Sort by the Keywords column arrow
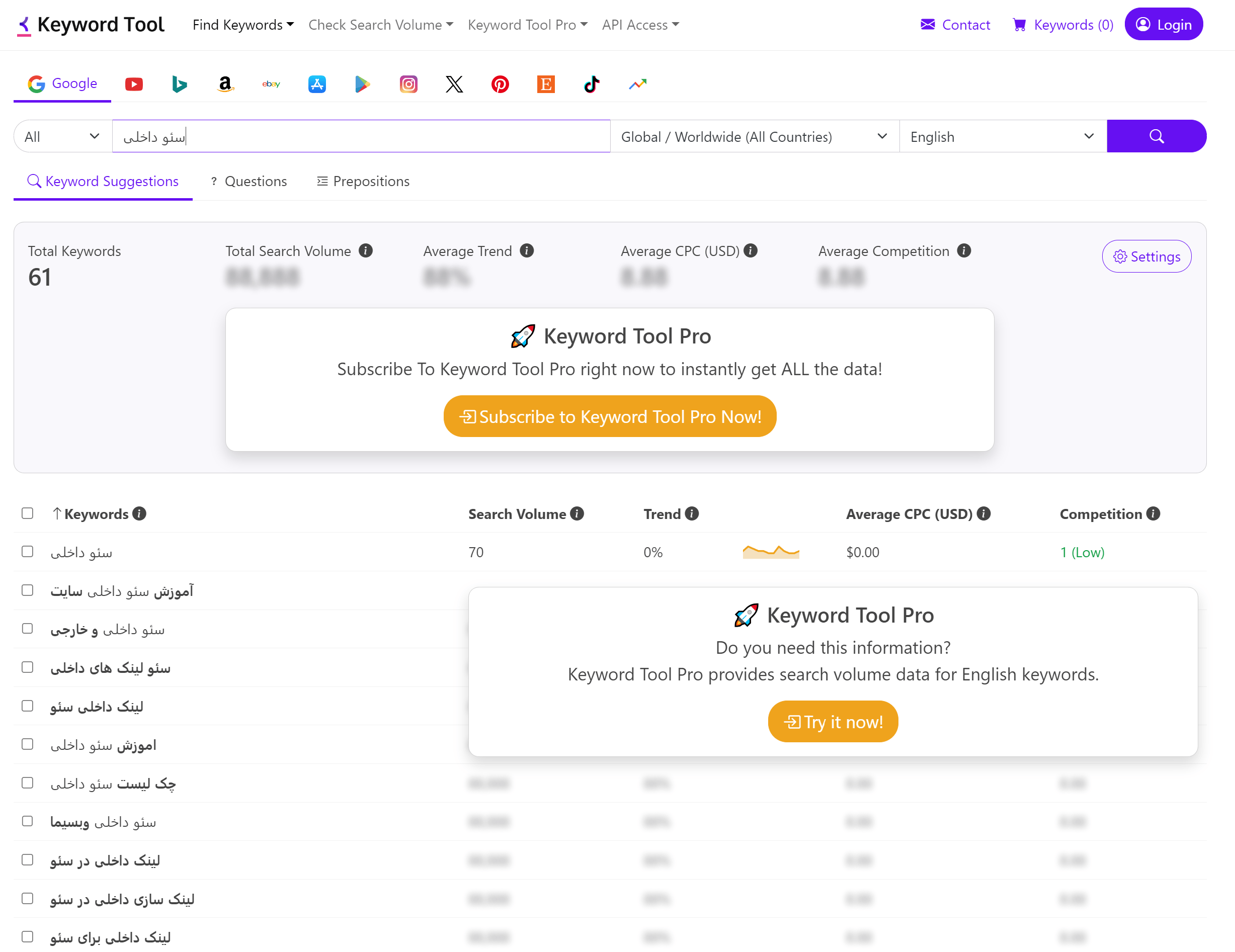 click(x=56, y=513)
